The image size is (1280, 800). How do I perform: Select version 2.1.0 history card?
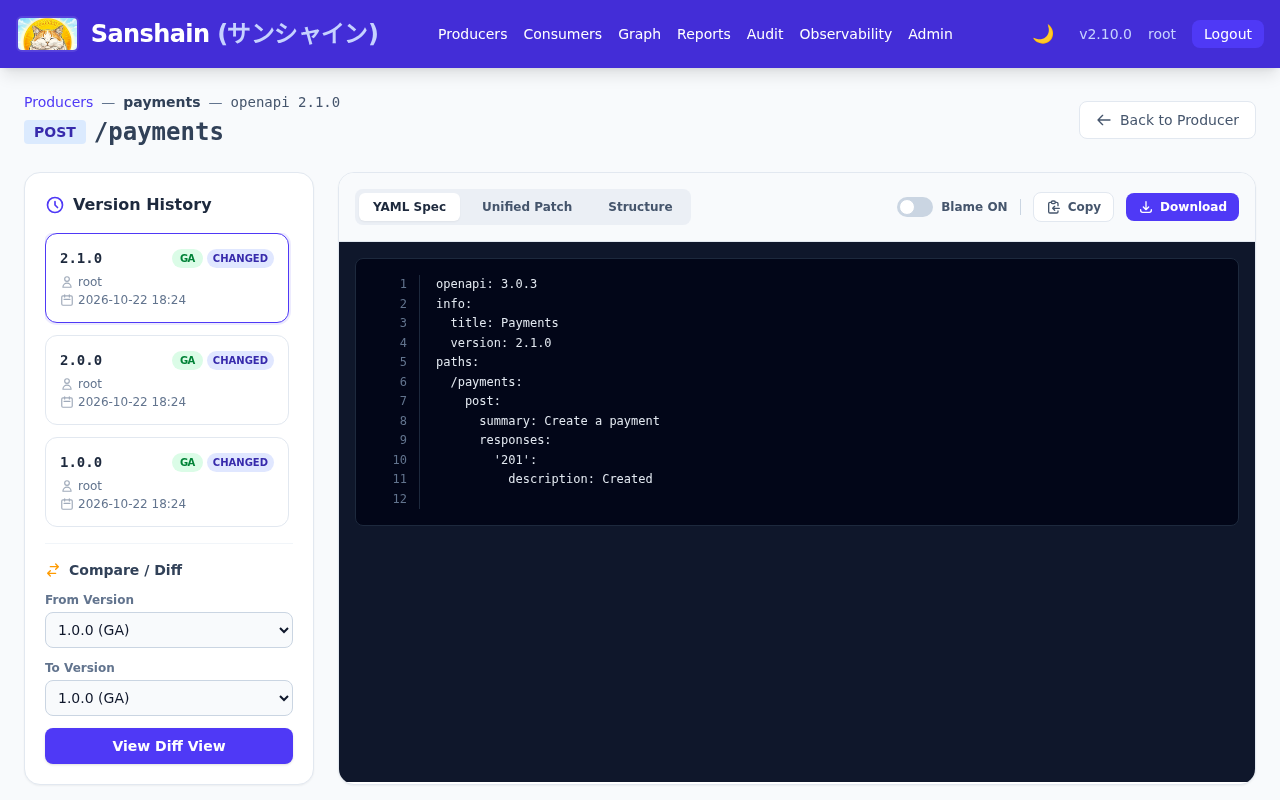167,278
